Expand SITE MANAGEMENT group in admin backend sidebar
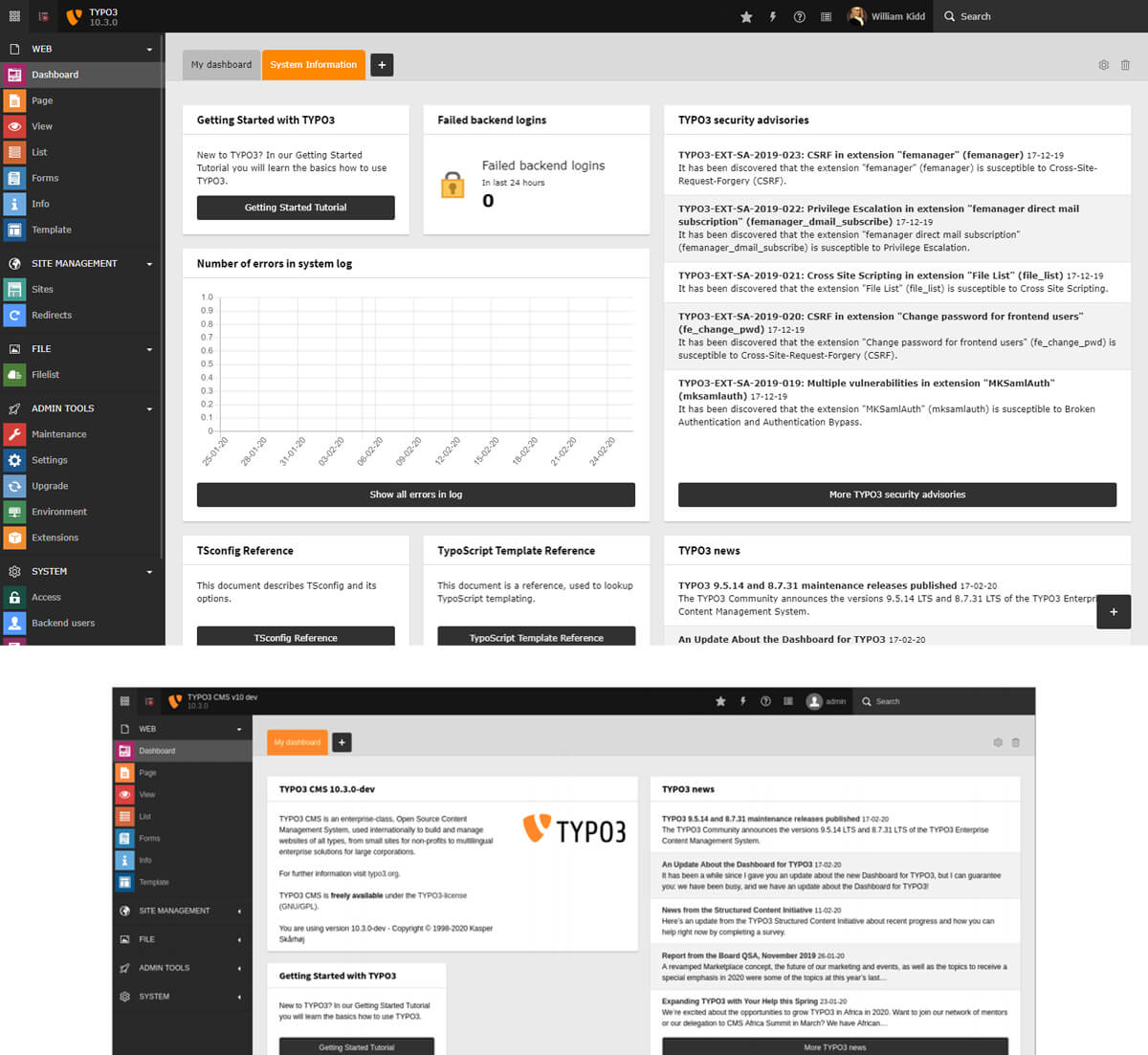This screenshot has width=1148, height=1055. (x=182, y=911)
